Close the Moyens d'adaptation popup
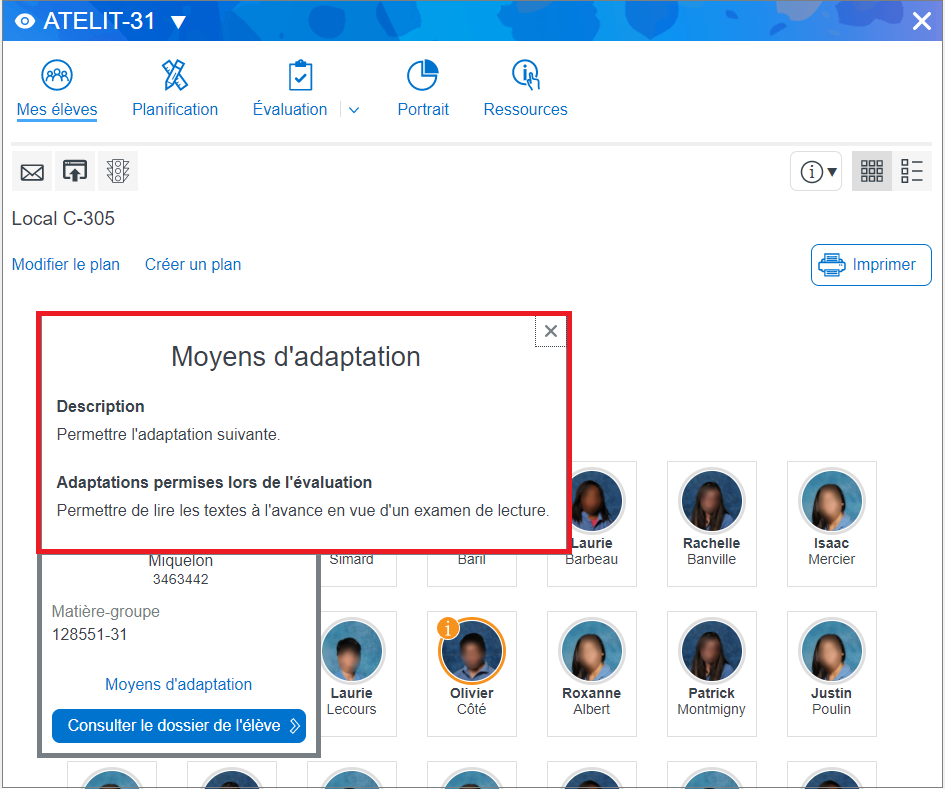Viewport: 947px width, 789px height. (550, 331)
